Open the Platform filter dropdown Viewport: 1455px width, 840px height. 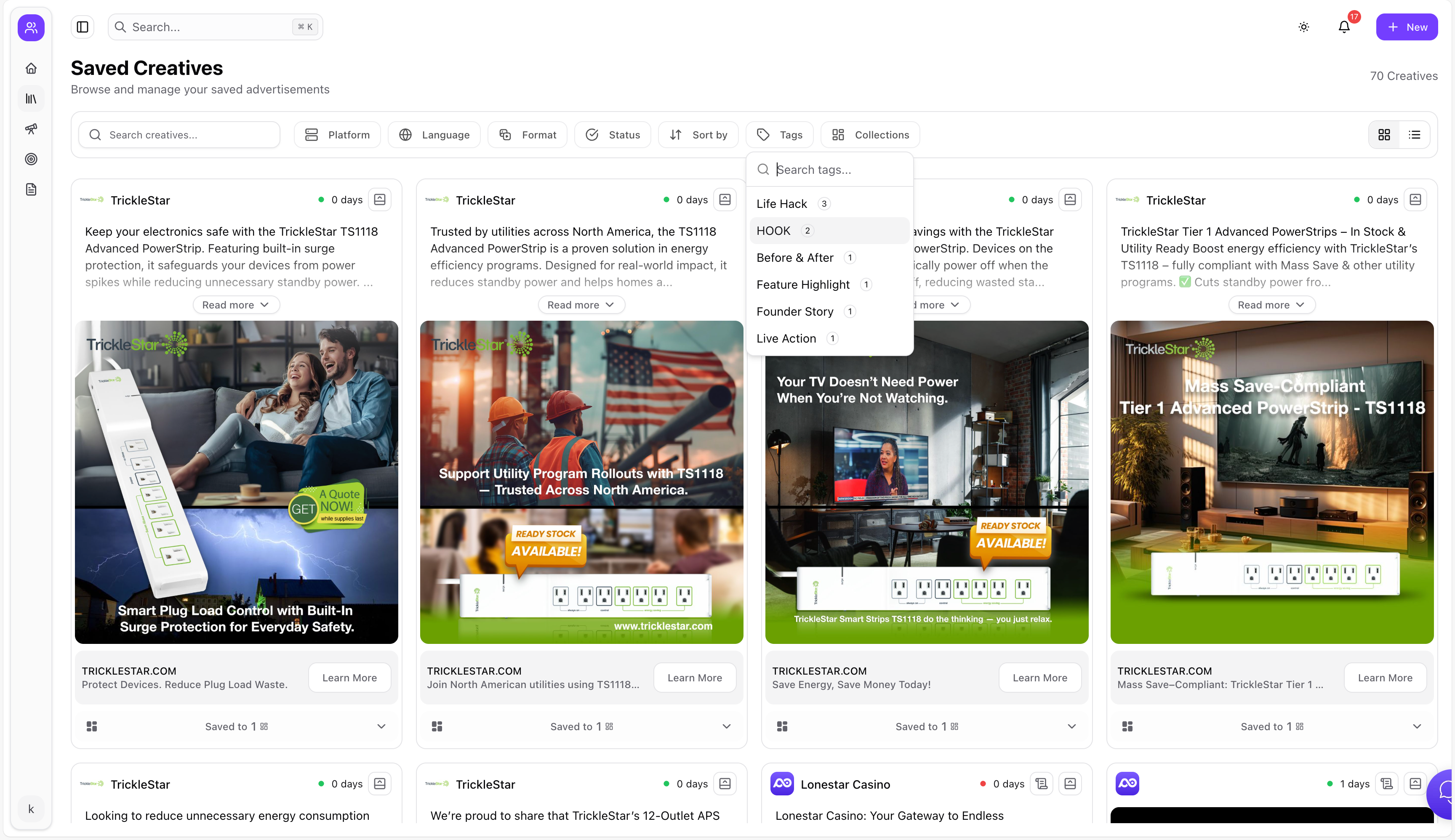coord(337,134)
